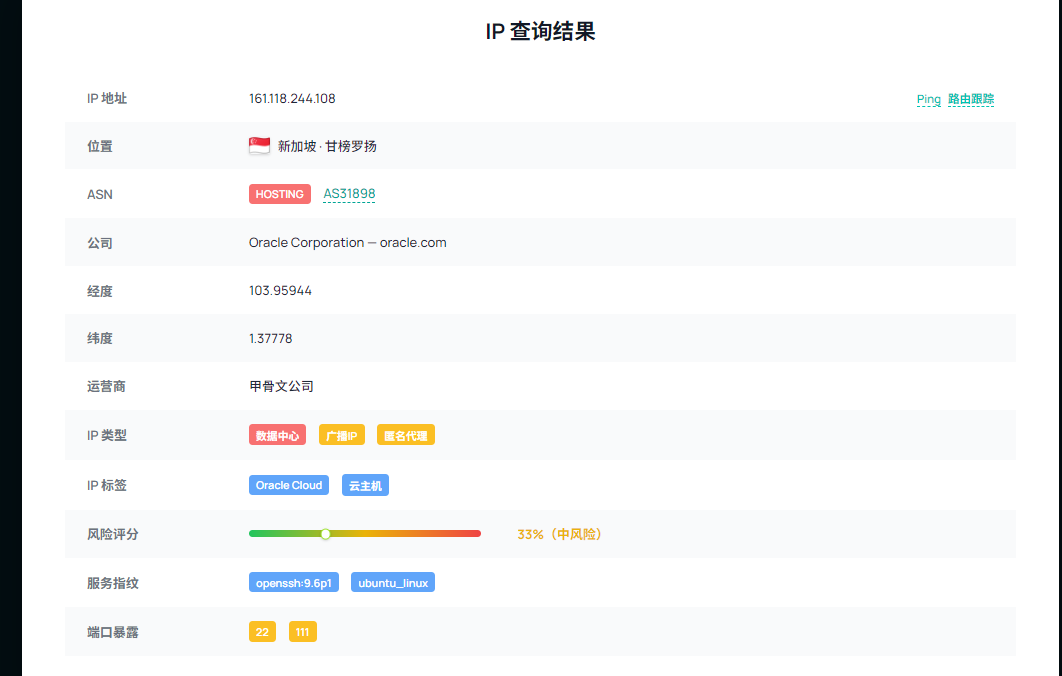Click the 云主机 tag badge

(365, 485)
